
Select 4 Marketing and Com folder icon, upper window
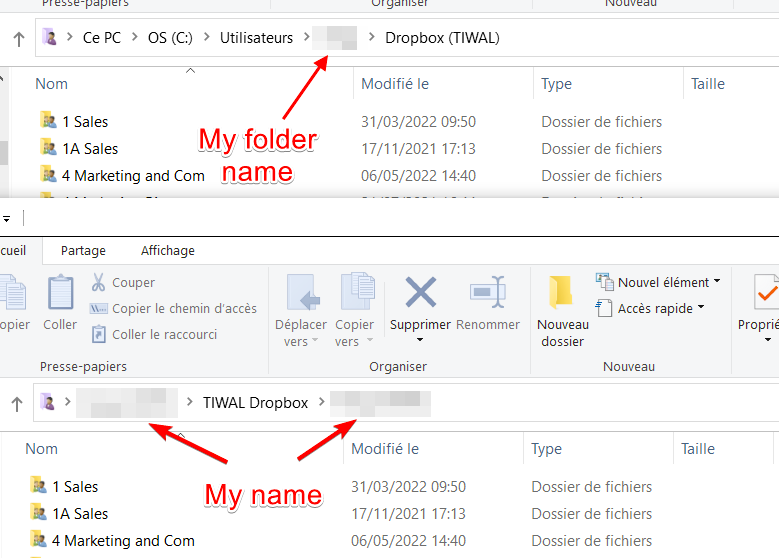click(x=48, y=173)
